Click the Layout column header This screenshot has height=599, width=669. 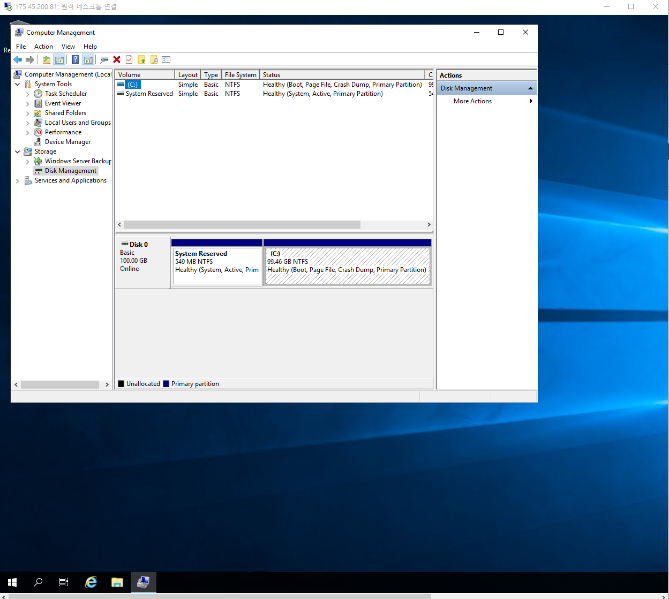188,75
